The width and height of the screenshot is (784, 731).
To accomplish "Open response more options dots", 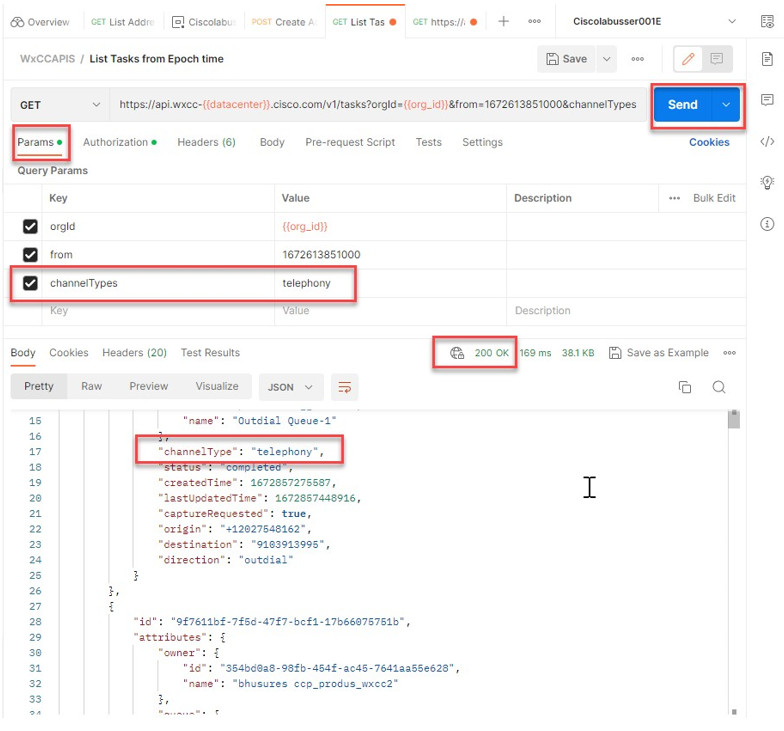I will click(x=730, y=353).
